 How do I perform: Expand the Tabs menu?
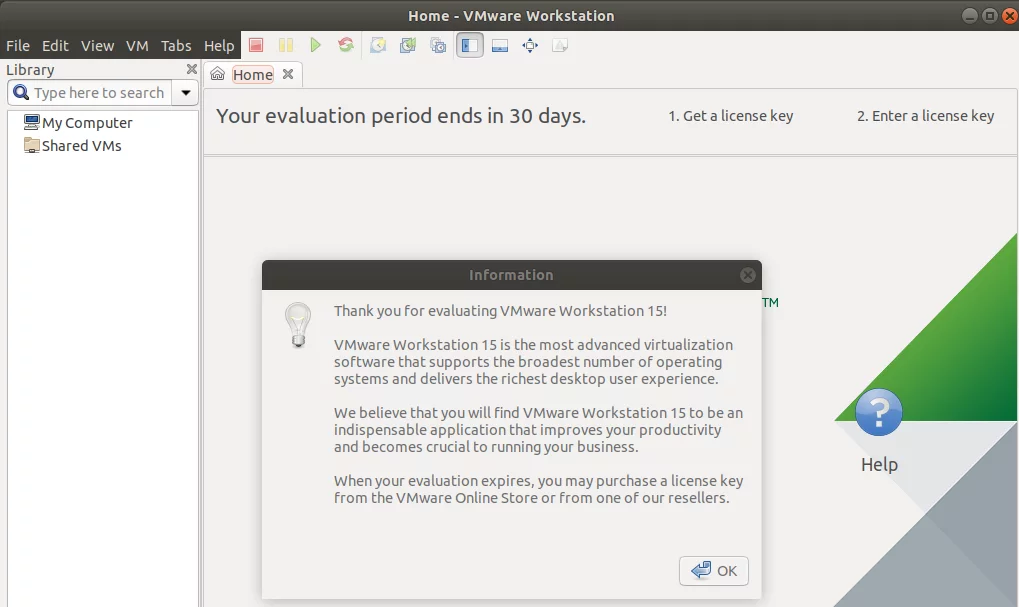(x=176, y=46)
